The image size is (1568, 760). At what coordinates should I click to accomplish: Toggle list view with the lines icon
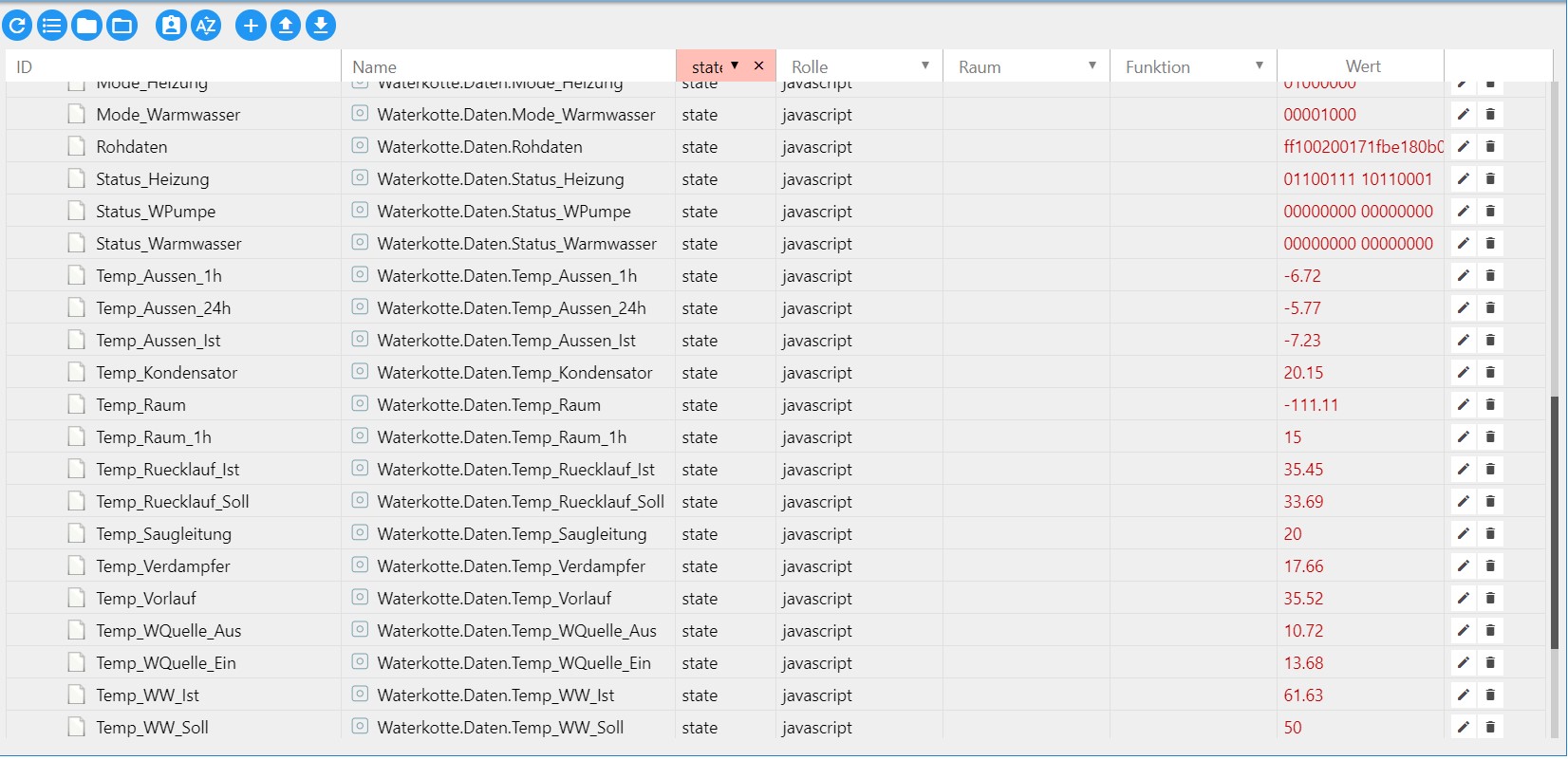pyautogui.click(x=52, y=26)
